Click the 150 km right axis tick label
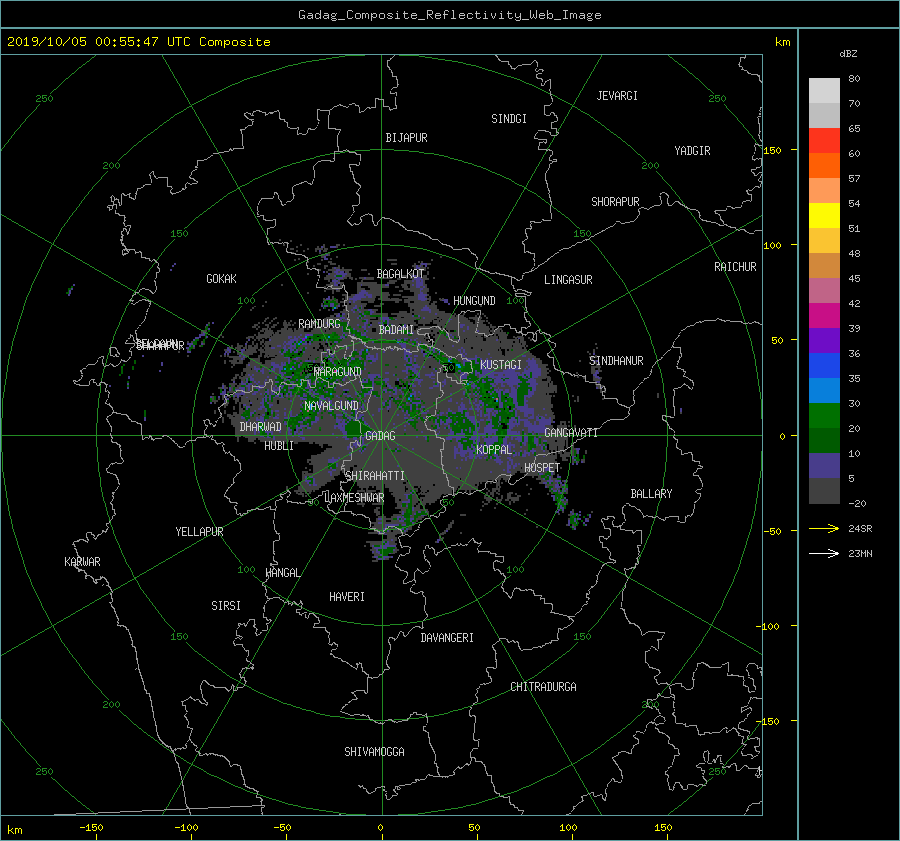The image size is (900, 841). (x=773, y=150)
